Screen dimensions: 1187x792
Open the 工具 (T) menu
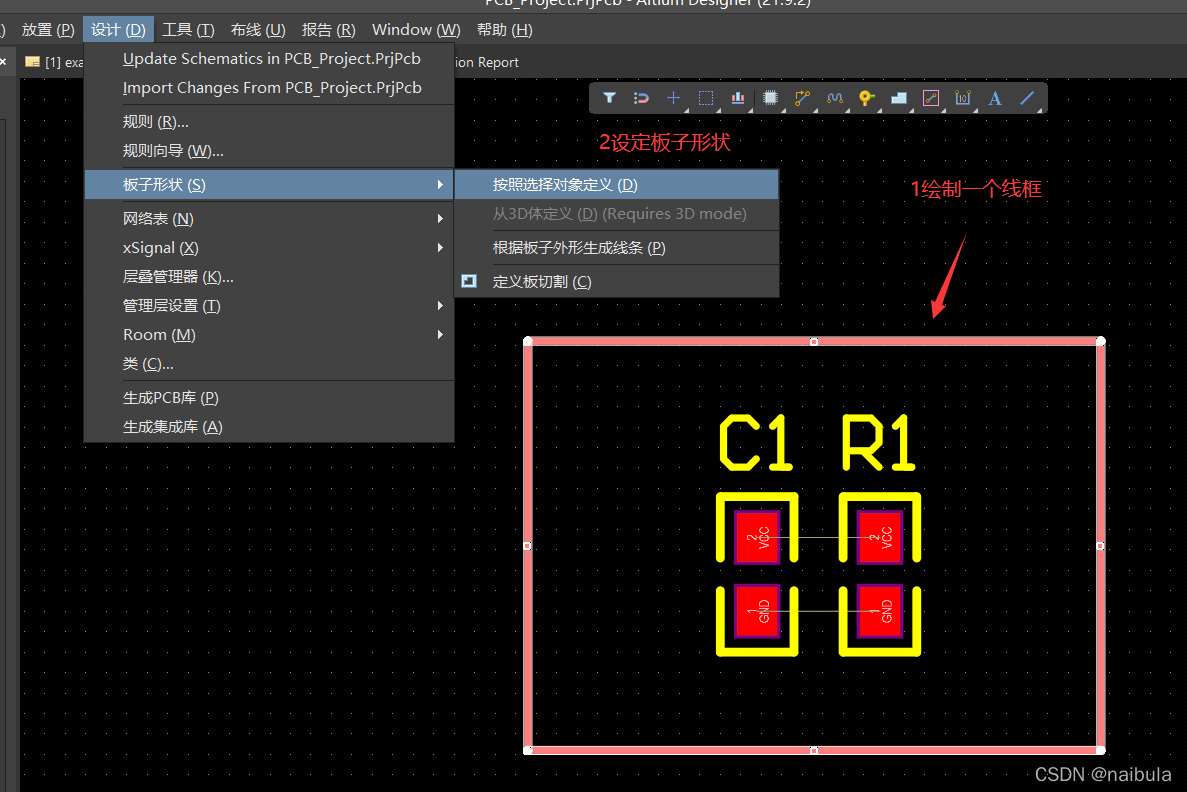pyautogui.click(x=188, y=30)
